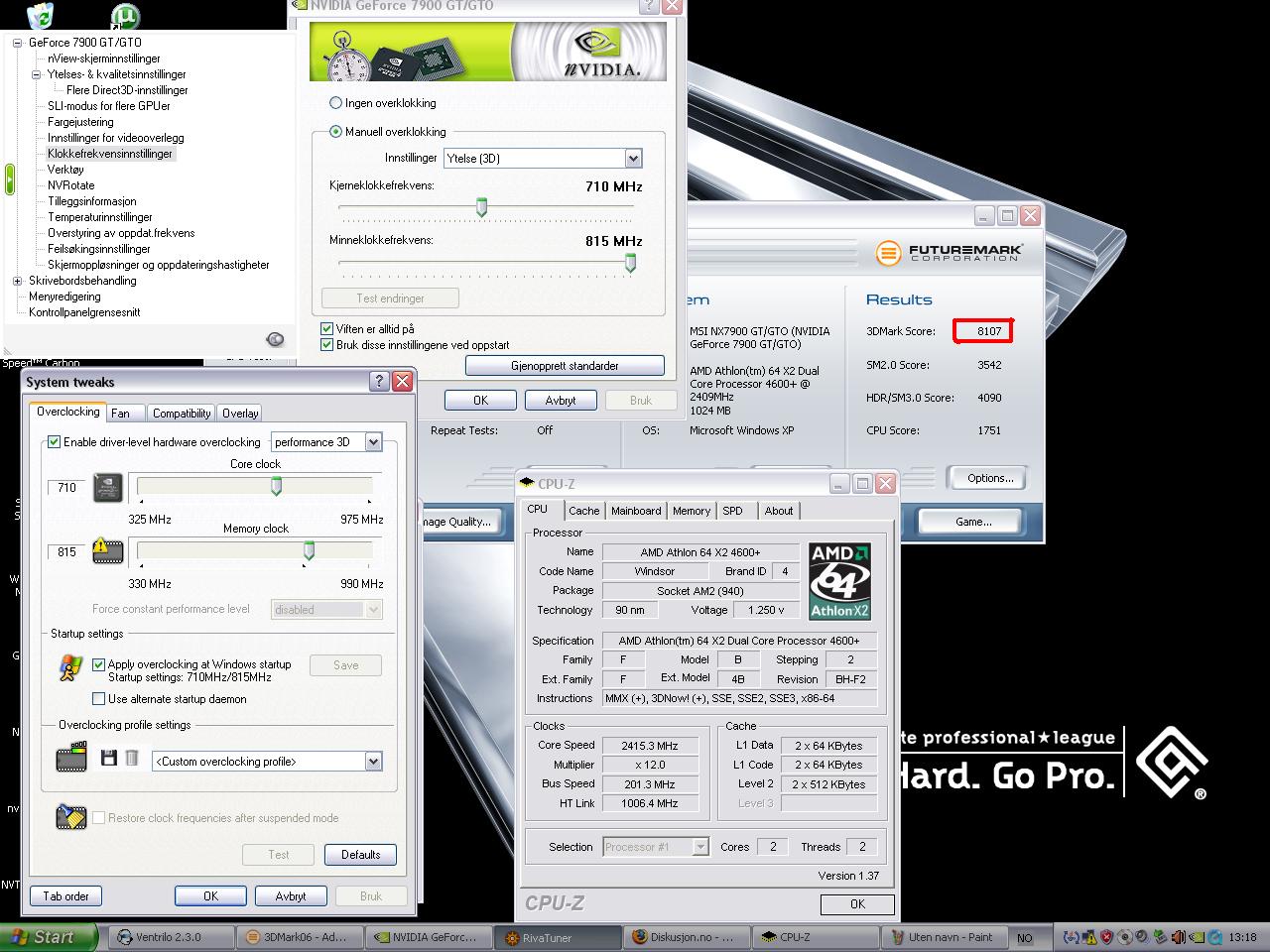Viewport: 1270px width, 952px height.
Task: Collapse Ytelses- & kvalitetsinnstillinger tree node
Action: coord(36,74)
